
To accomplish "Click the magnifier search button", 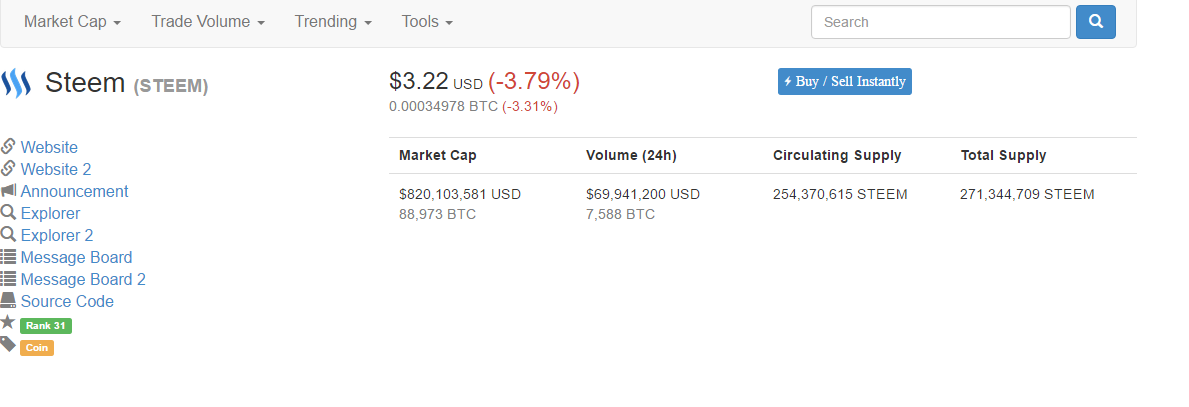I will pos(1096,22).
